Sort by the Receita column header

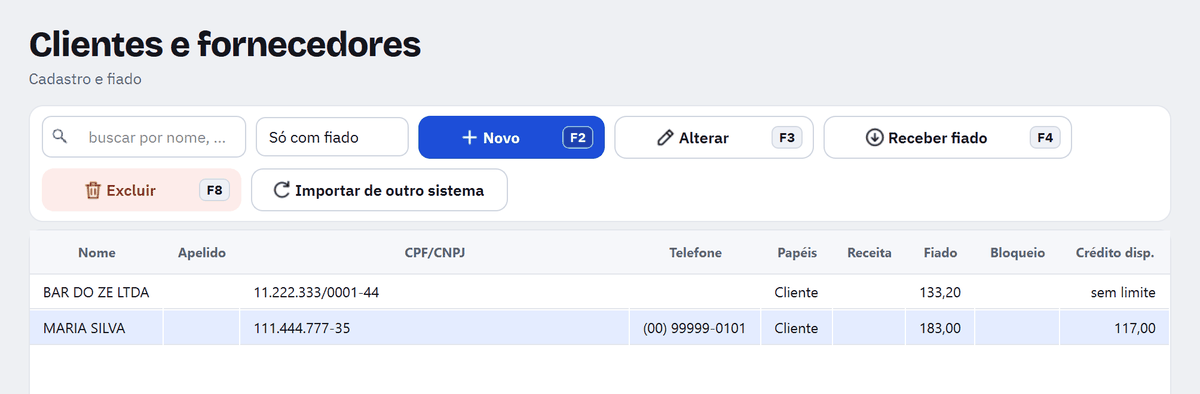point(869,253)
